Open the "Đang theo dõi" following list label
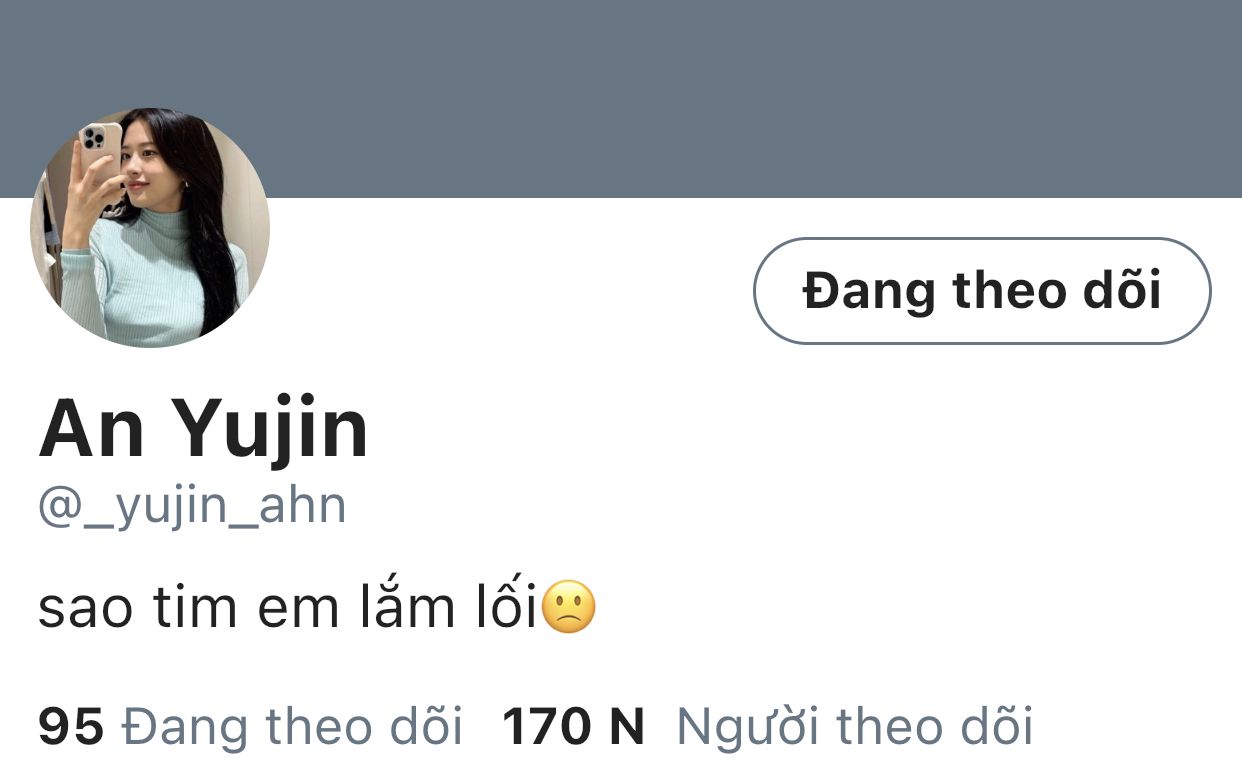This screenshot has width=1242, height=765. tap(292, 726)
